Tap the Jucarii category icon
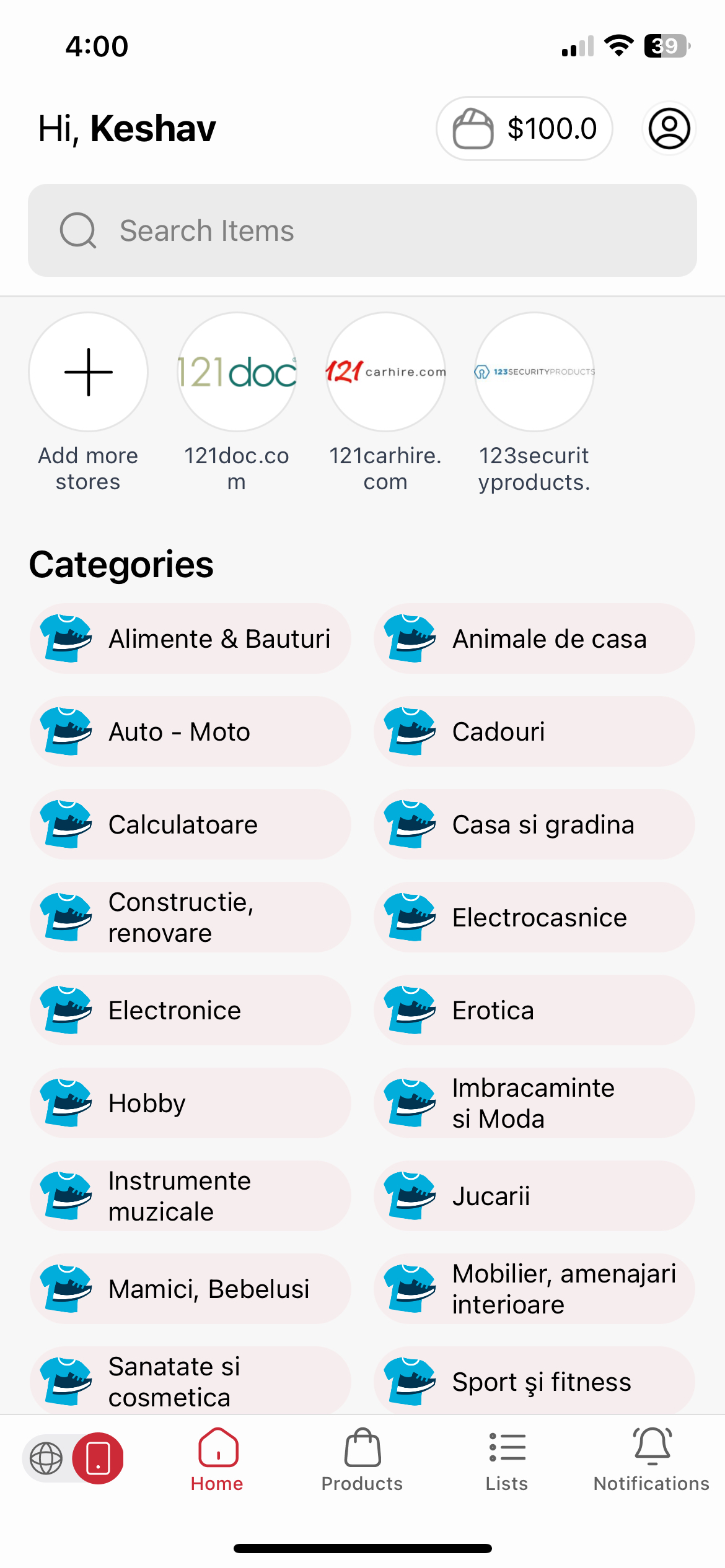The height and width of the screenshot is (1568, 725). [410, 1196]
